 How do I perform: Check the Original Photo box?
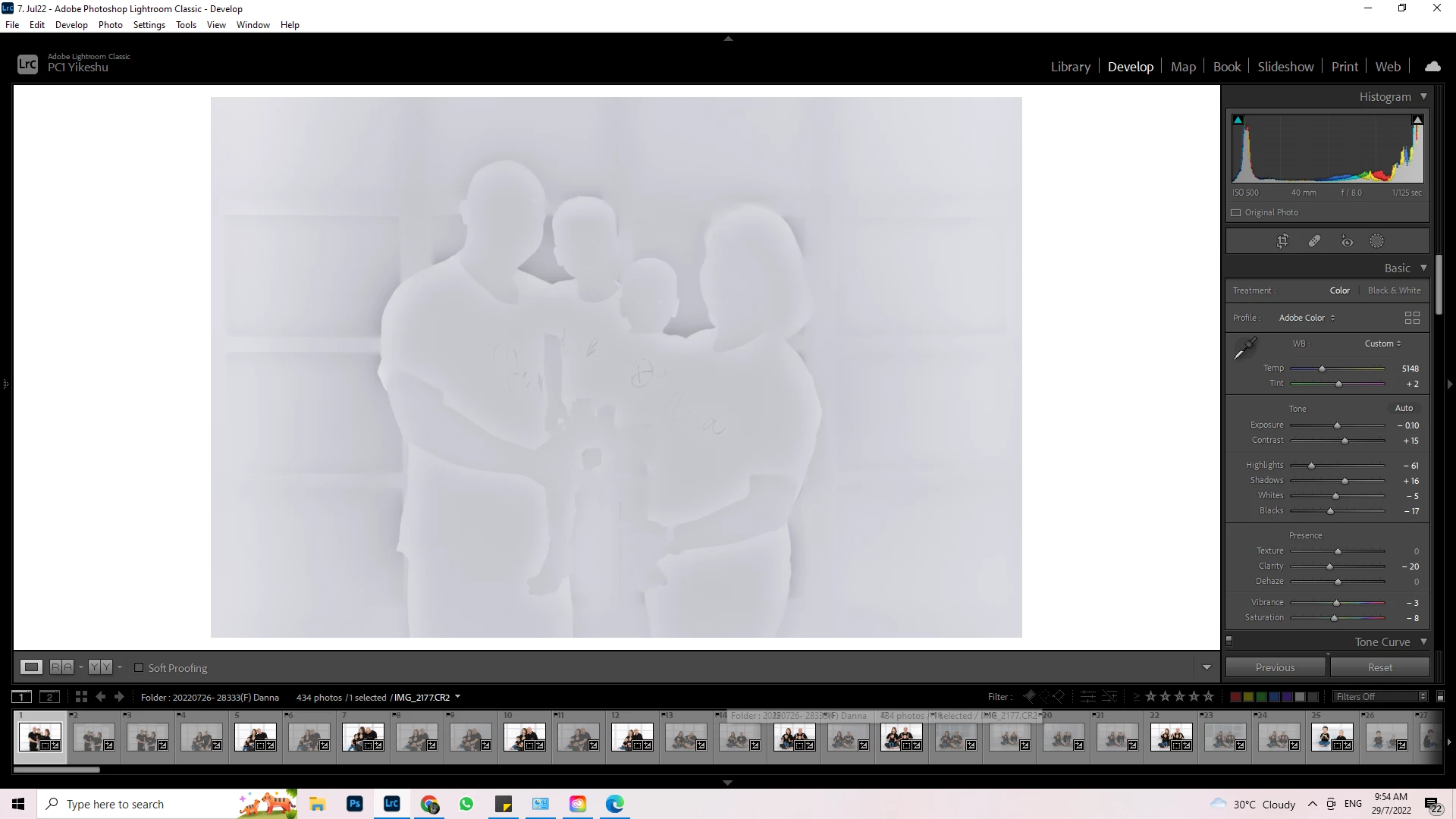click(1236, 212)
